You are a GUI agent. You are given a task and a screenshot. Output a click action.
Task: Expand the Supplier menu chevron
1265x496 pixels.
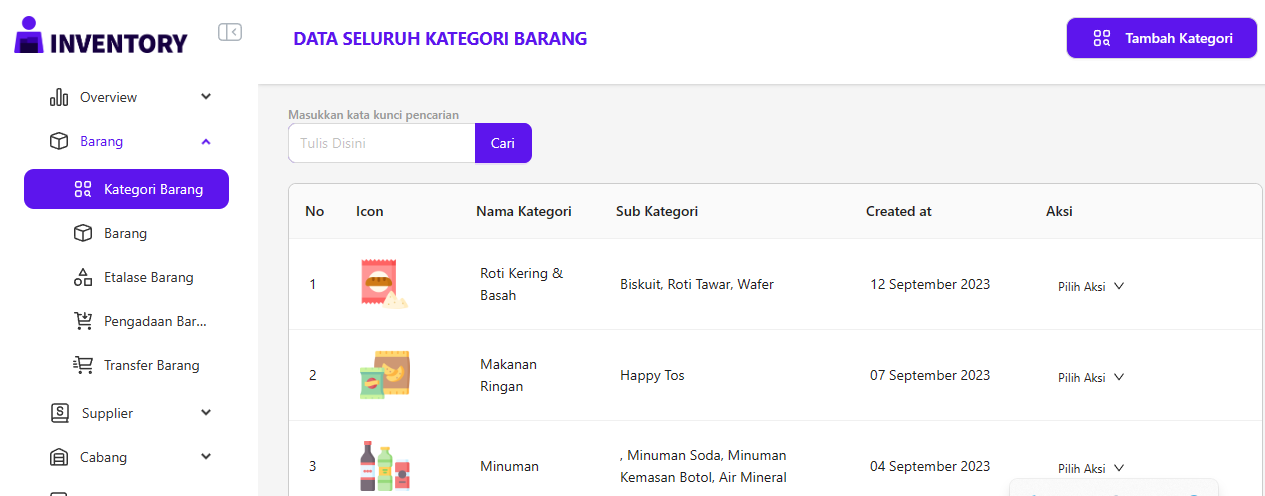[206, 413]
